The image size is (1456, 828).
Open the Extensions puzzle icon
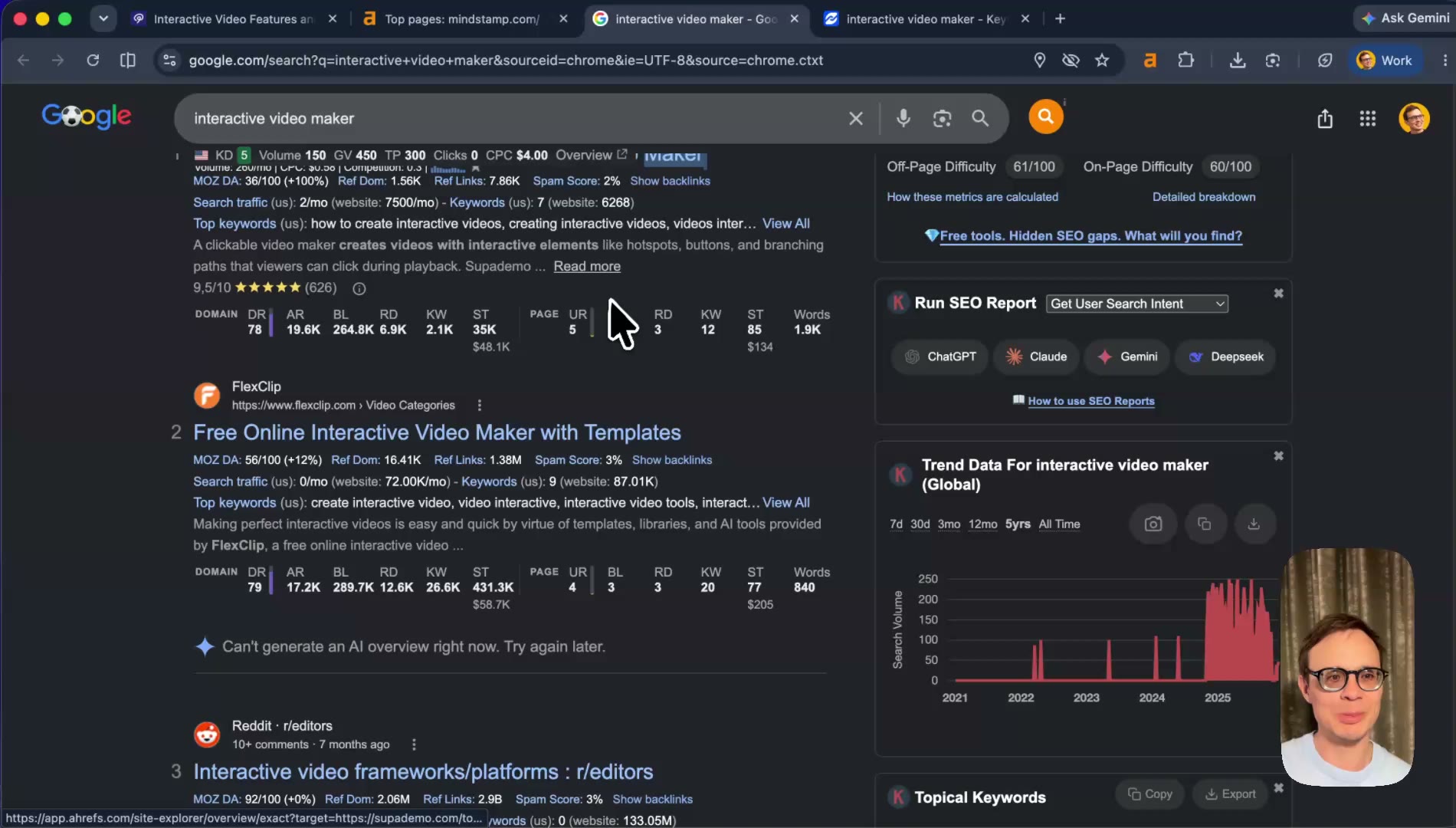pos(1185,61)
